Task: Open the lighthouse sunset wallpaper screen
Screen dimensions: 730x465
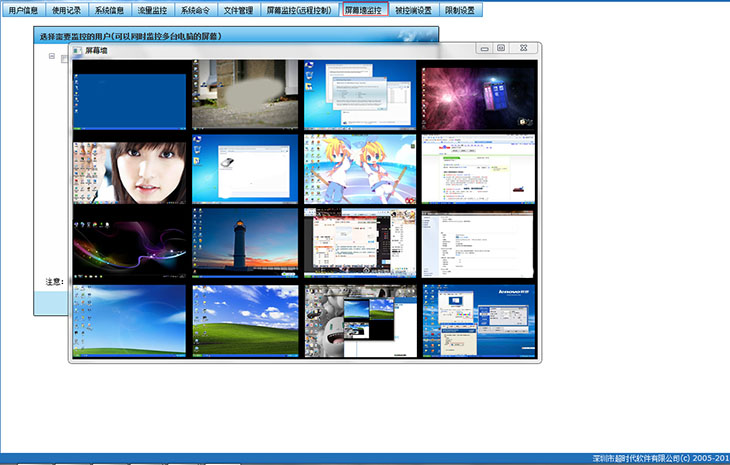Action: [x=245, y=243]
